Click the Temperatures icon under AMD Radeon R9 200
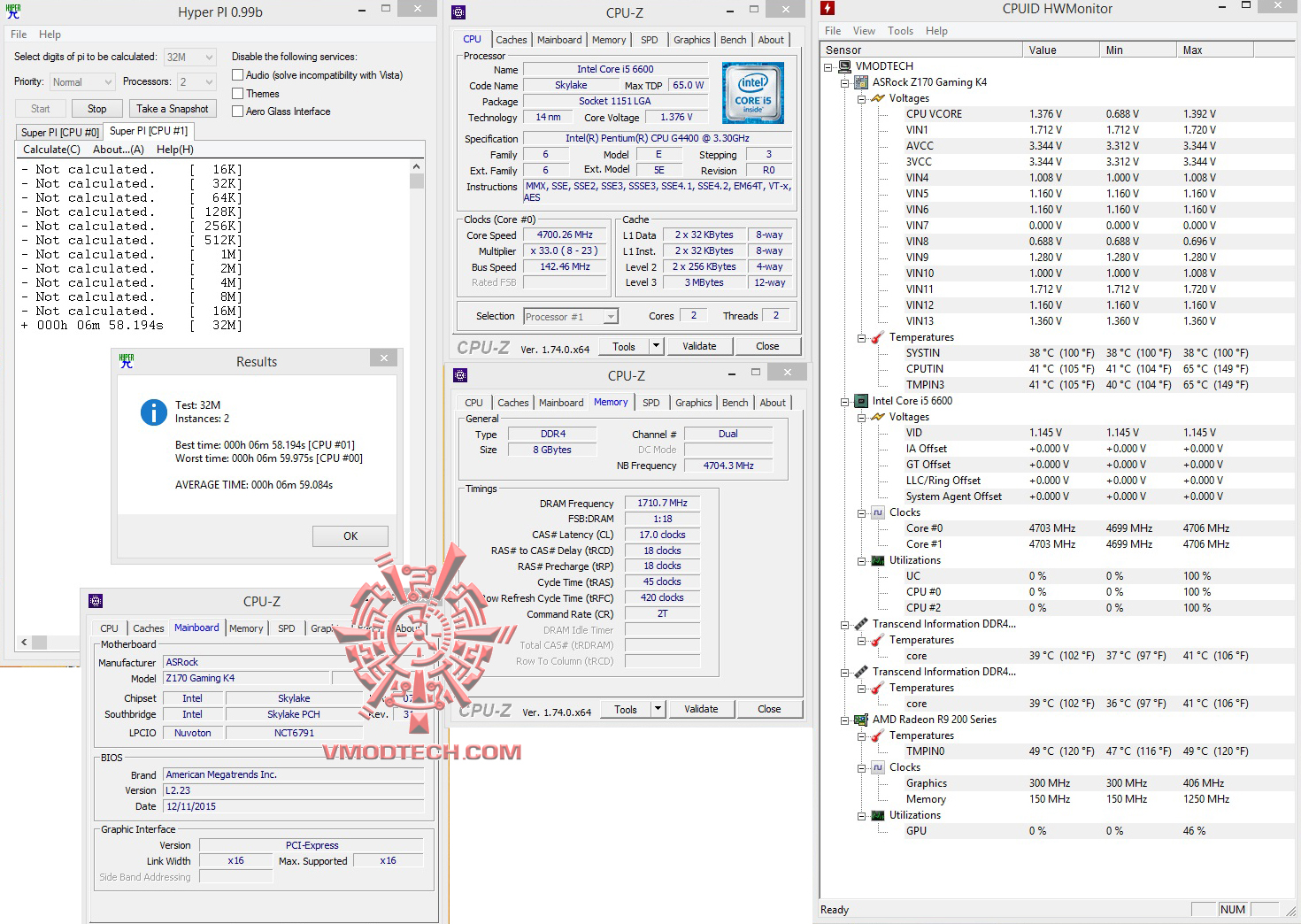Image resolution: width=1301 pixels, height=924 pixels. (878, 735)
